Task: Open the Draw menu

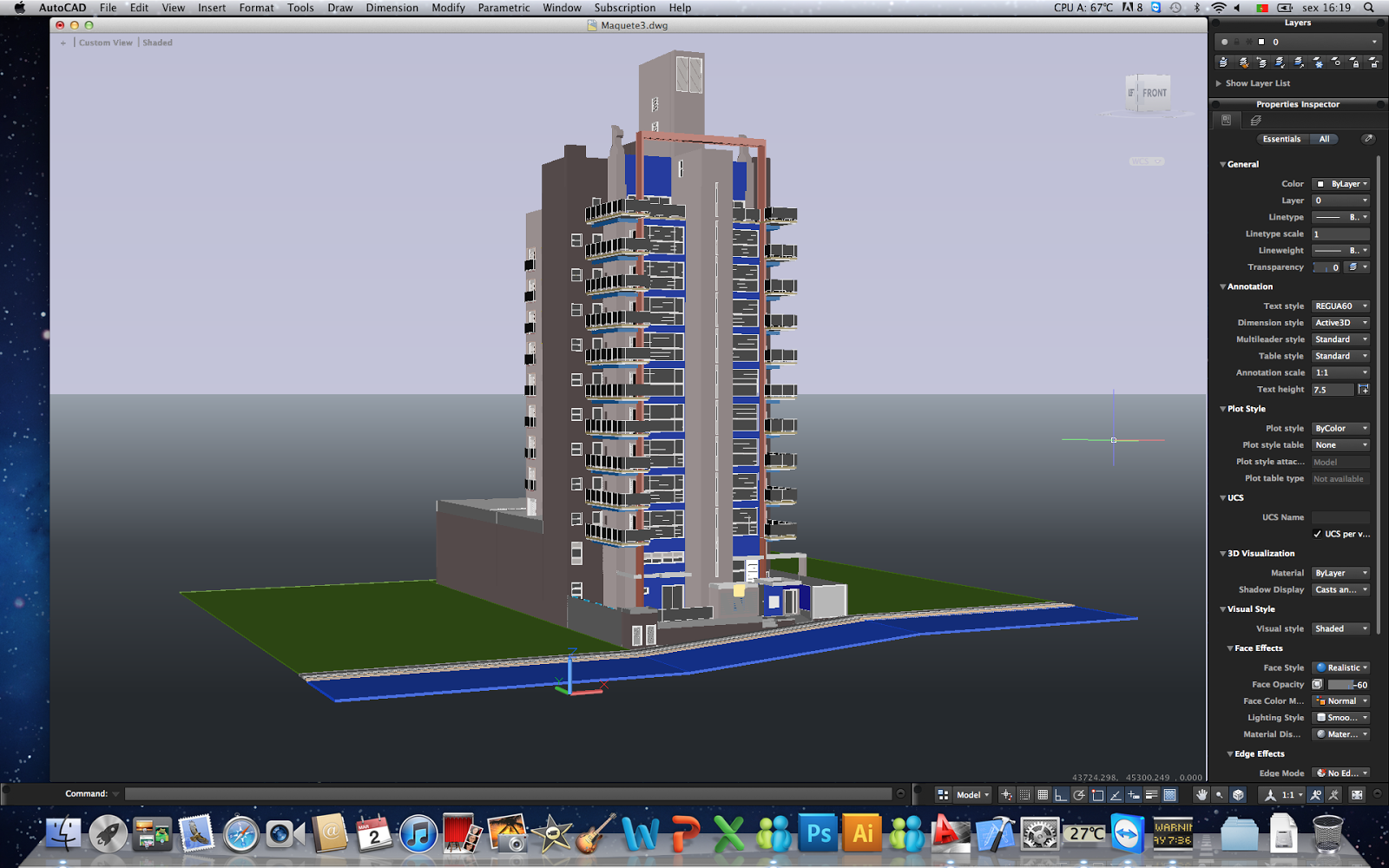Action: pos(339,8)
